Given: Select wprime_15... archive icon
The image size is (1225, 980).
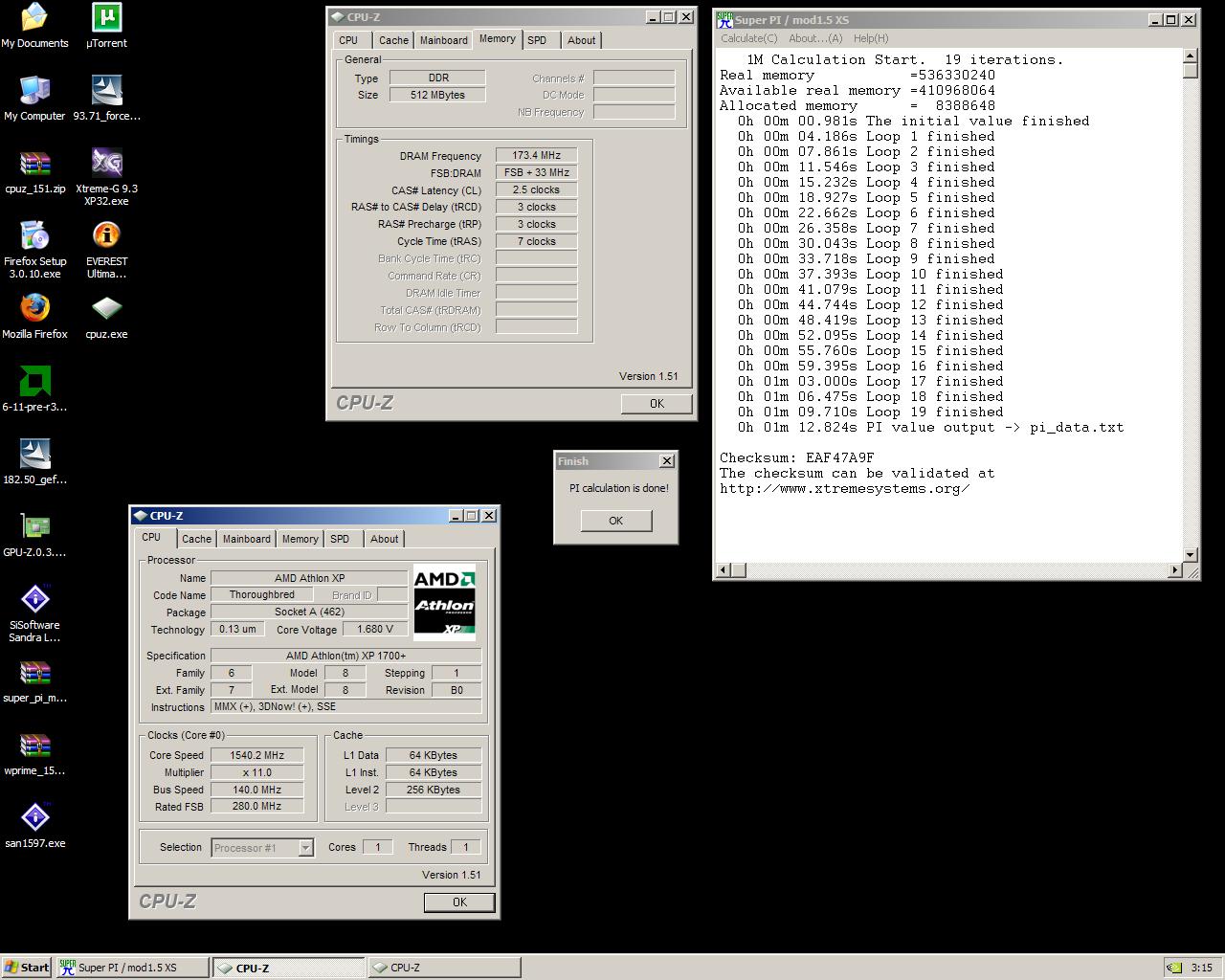Looking at the screenshot, I should [34, 753].
